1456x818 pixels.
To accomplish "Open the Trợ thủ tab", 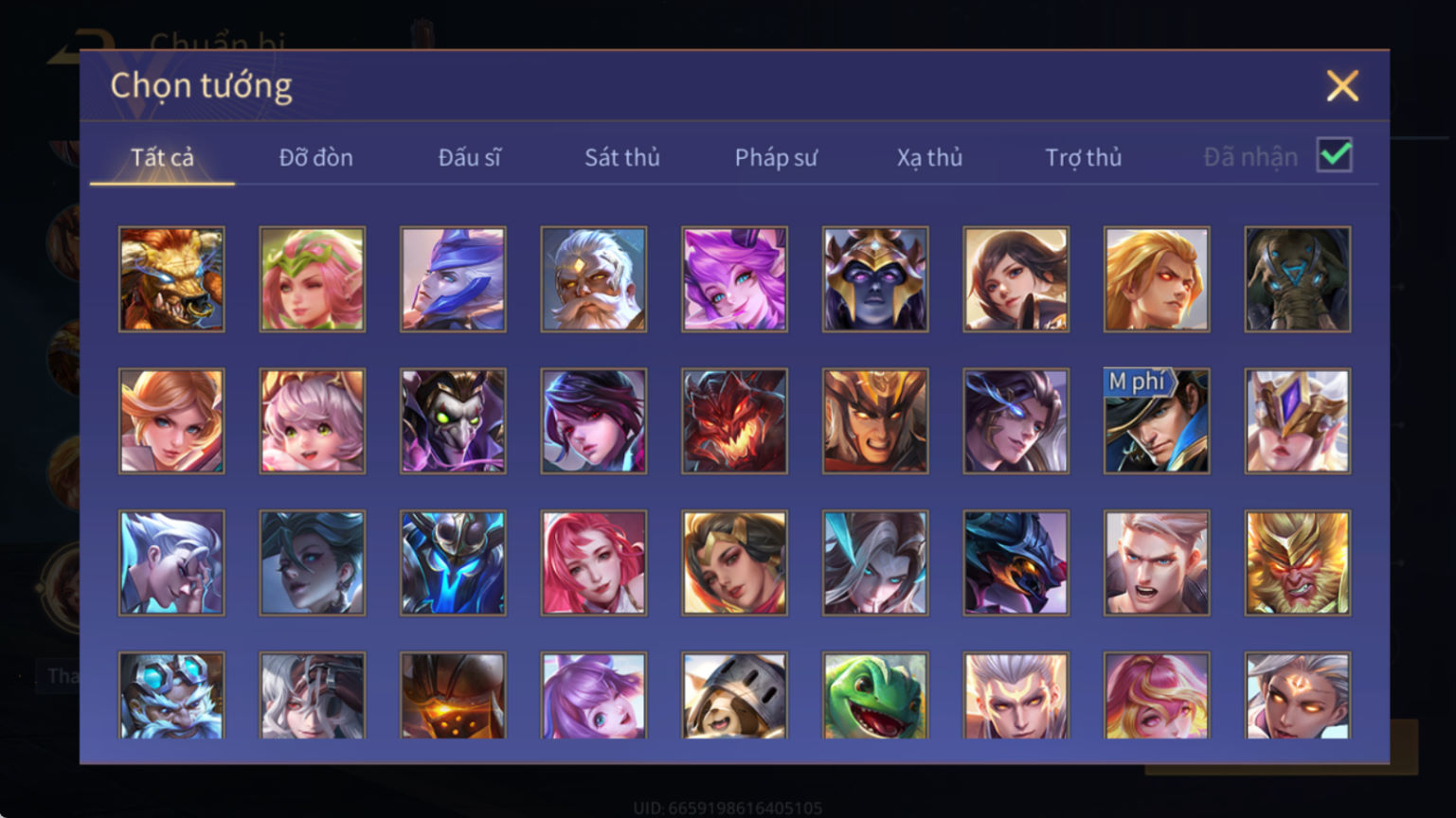I will pos(1083,157).
